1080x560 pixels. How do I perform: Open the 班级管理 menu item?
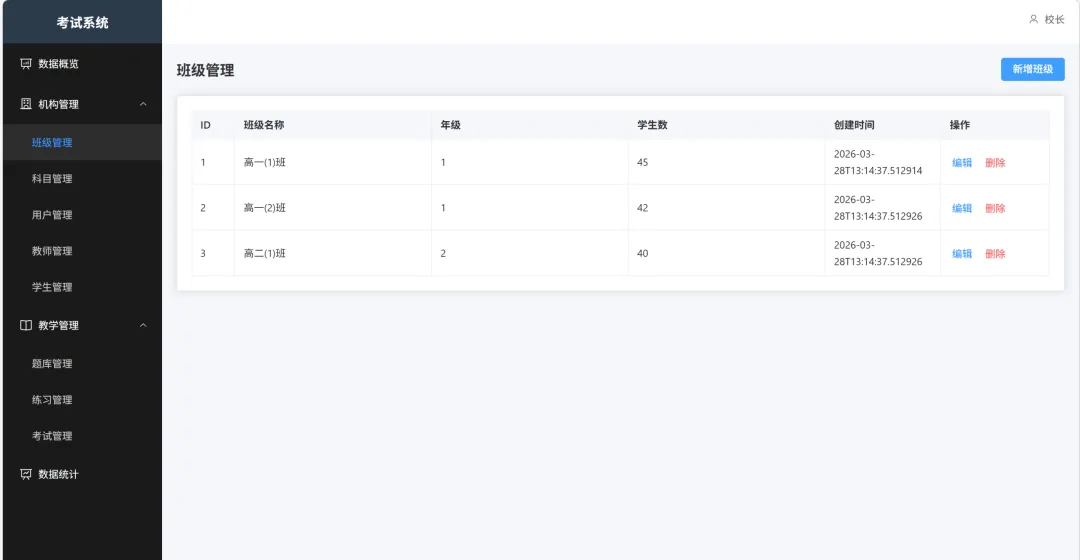point(83,143)
